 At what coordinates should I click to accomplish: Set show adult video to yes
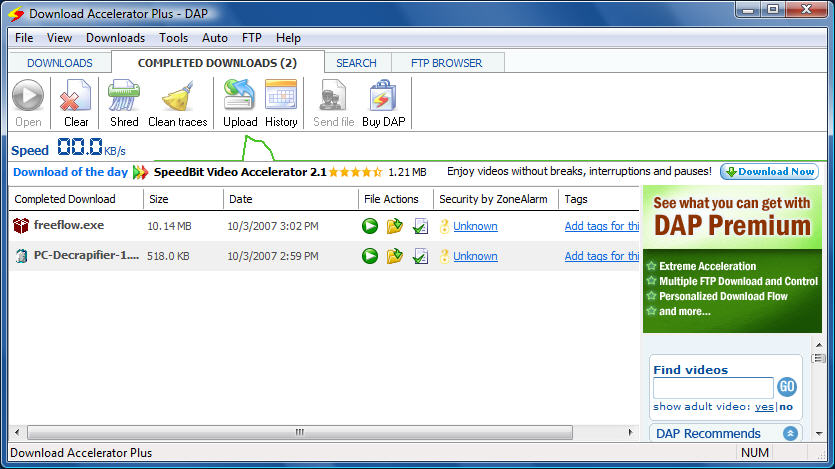pyautogui.click(x=764, y=407)
